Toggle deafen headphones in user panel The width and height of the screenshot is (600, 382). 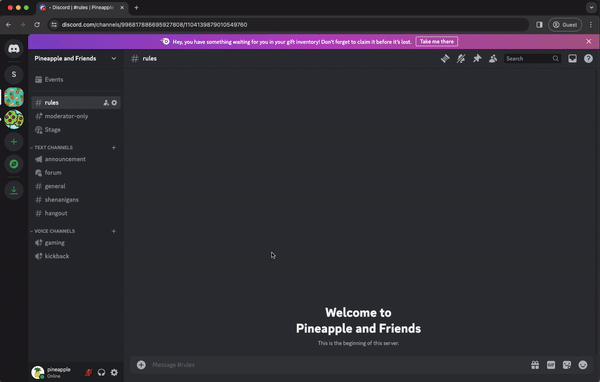point(101,372)
